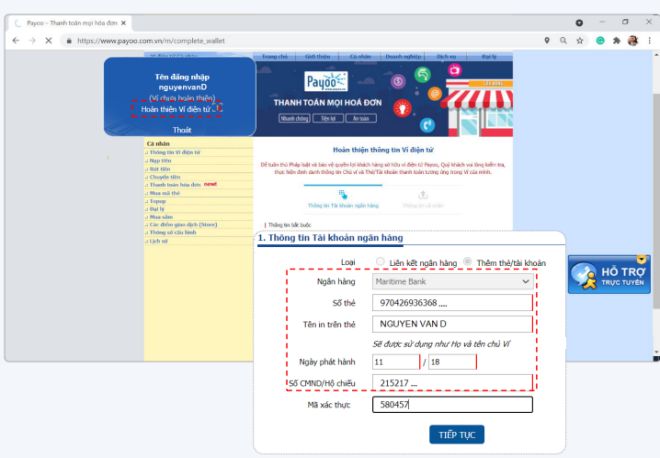This screenshot has height=458, width=660.
Task: Click the issue month field showing 11
Action: click(x=396, y=362)
